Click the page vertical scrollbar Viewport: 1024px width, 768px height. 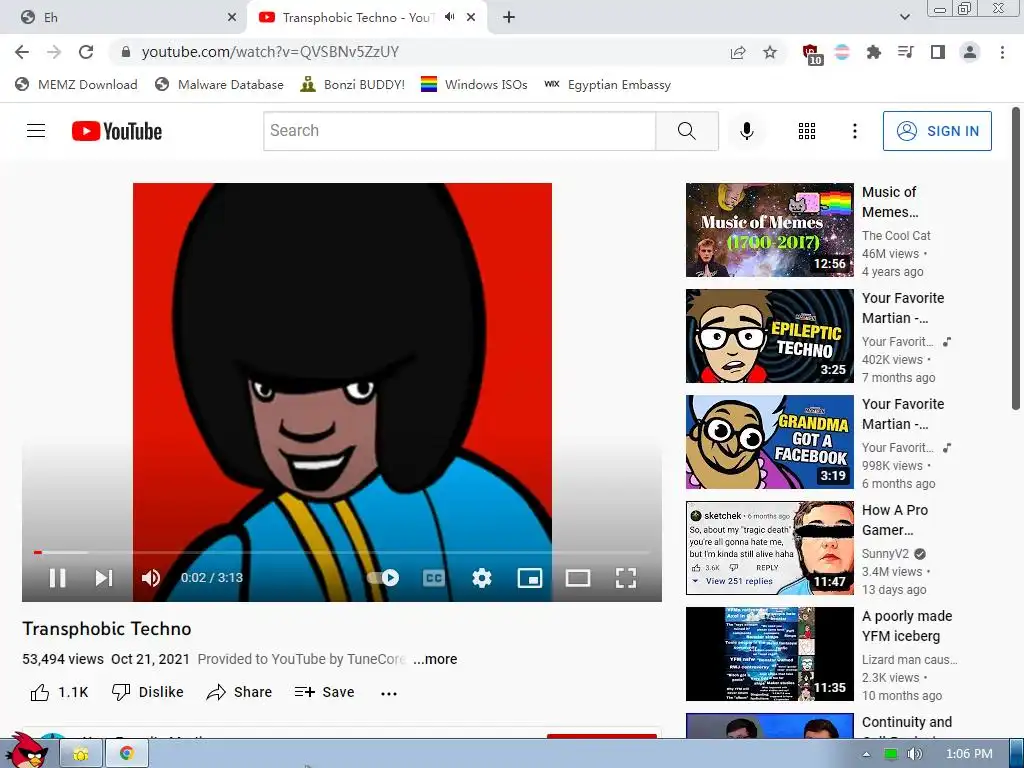tap(1016, 261)
